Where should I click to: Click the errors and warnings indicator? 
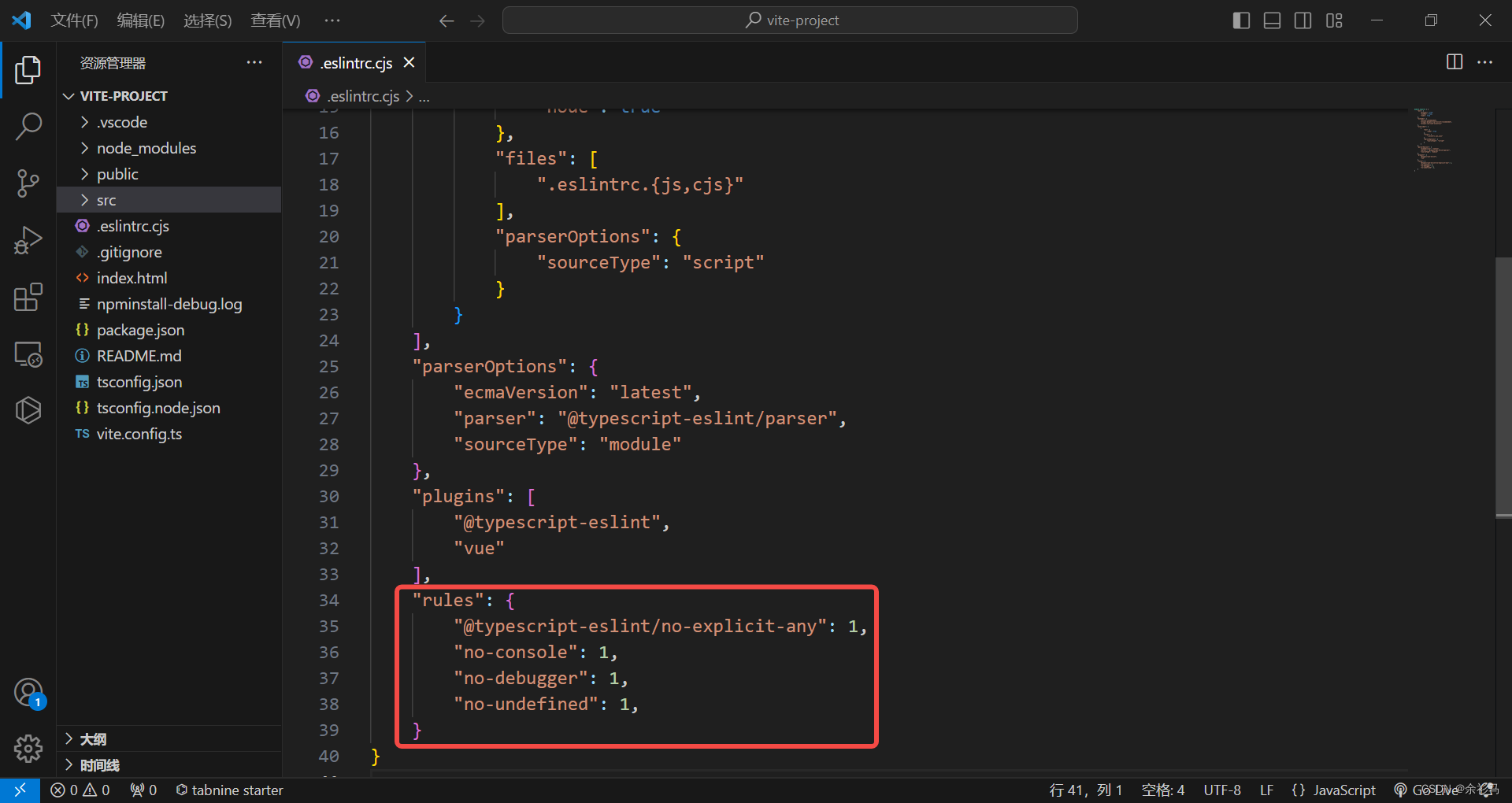tap(79, 790)
